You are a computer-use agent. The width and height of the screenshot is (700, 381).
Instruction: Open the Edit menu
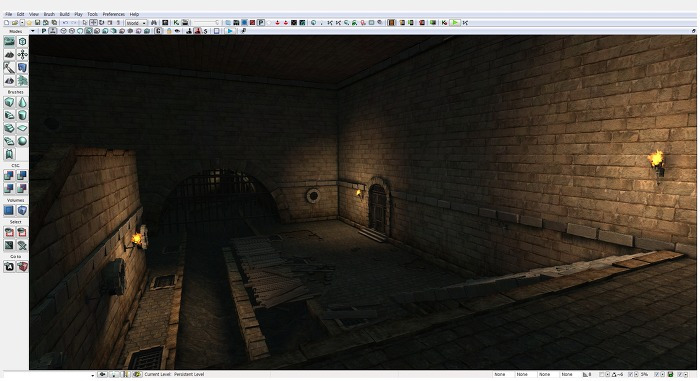click(21, 14)
